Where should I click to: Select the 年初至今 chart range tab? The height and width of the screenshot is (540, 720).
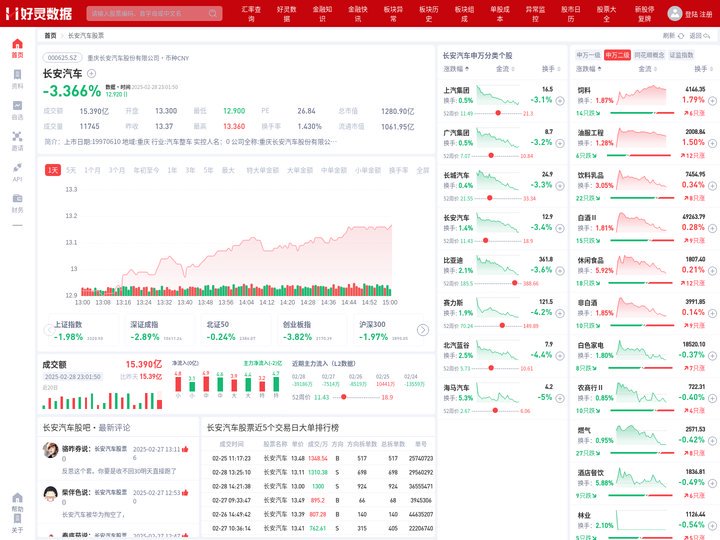tap(146, 170)
